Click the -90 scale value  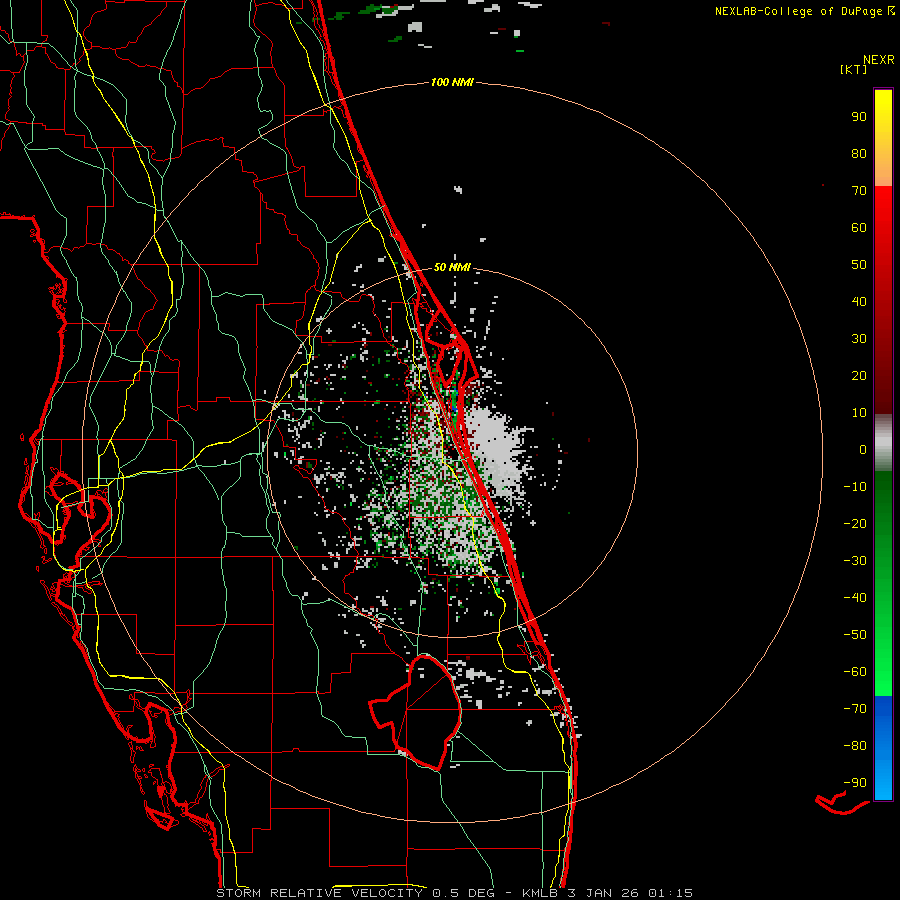[855, 783]
